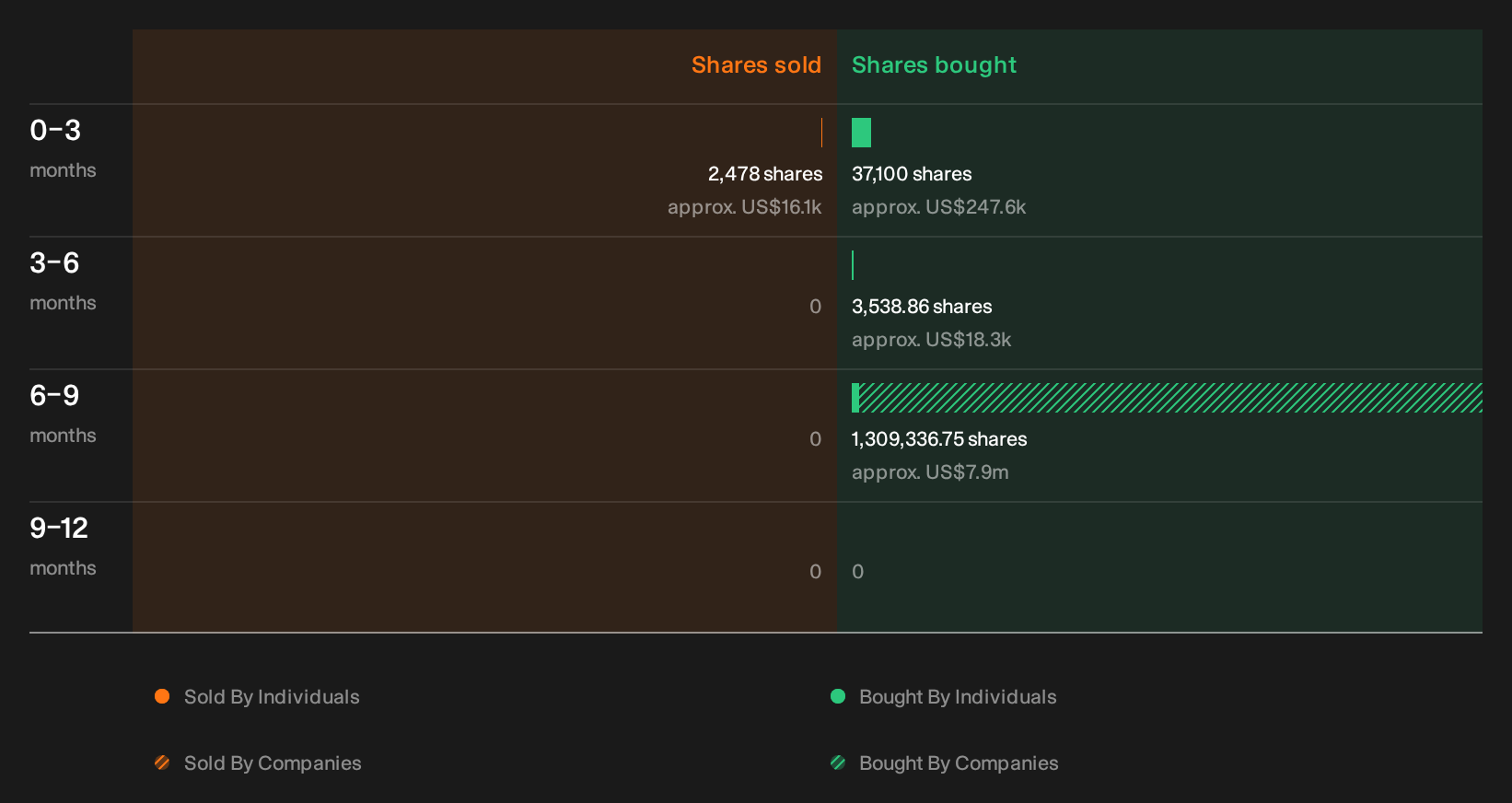Click the green Bought By Individuals legend dot

(838, 696)
